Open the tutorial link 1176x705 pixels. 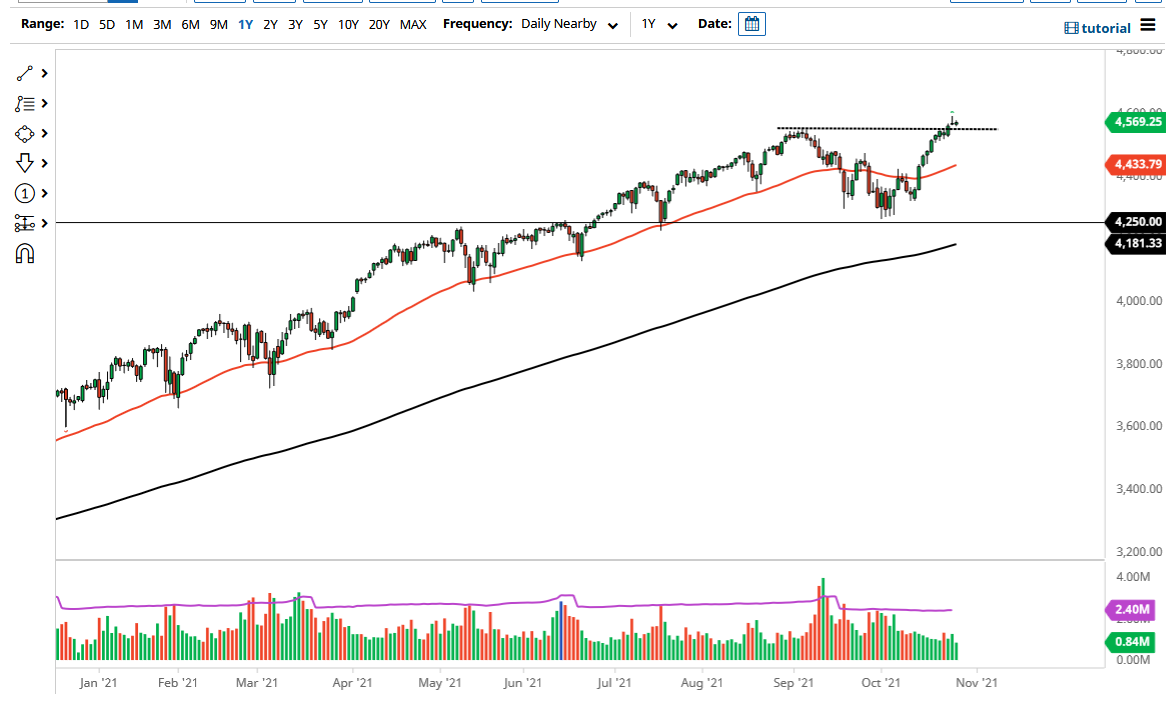pyautogui.click(x=1101, y=27)
